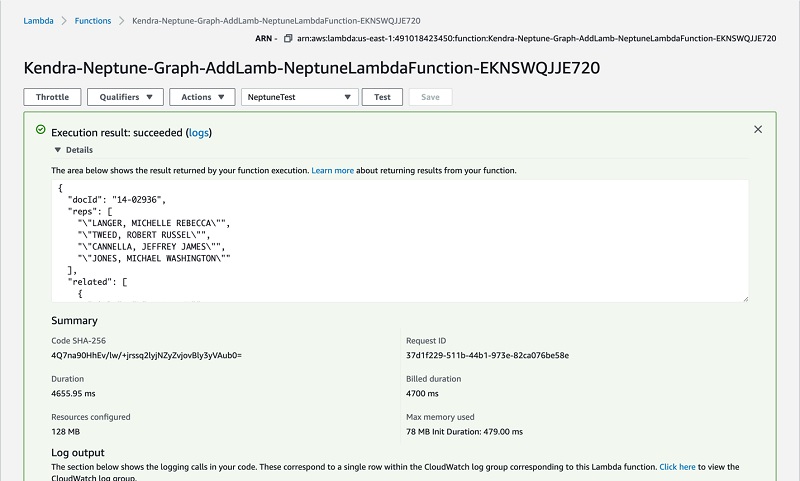Open the NeptuneTest event selector
The height and width of the screenshot is (481, 800).
click(x=300, y=97)
